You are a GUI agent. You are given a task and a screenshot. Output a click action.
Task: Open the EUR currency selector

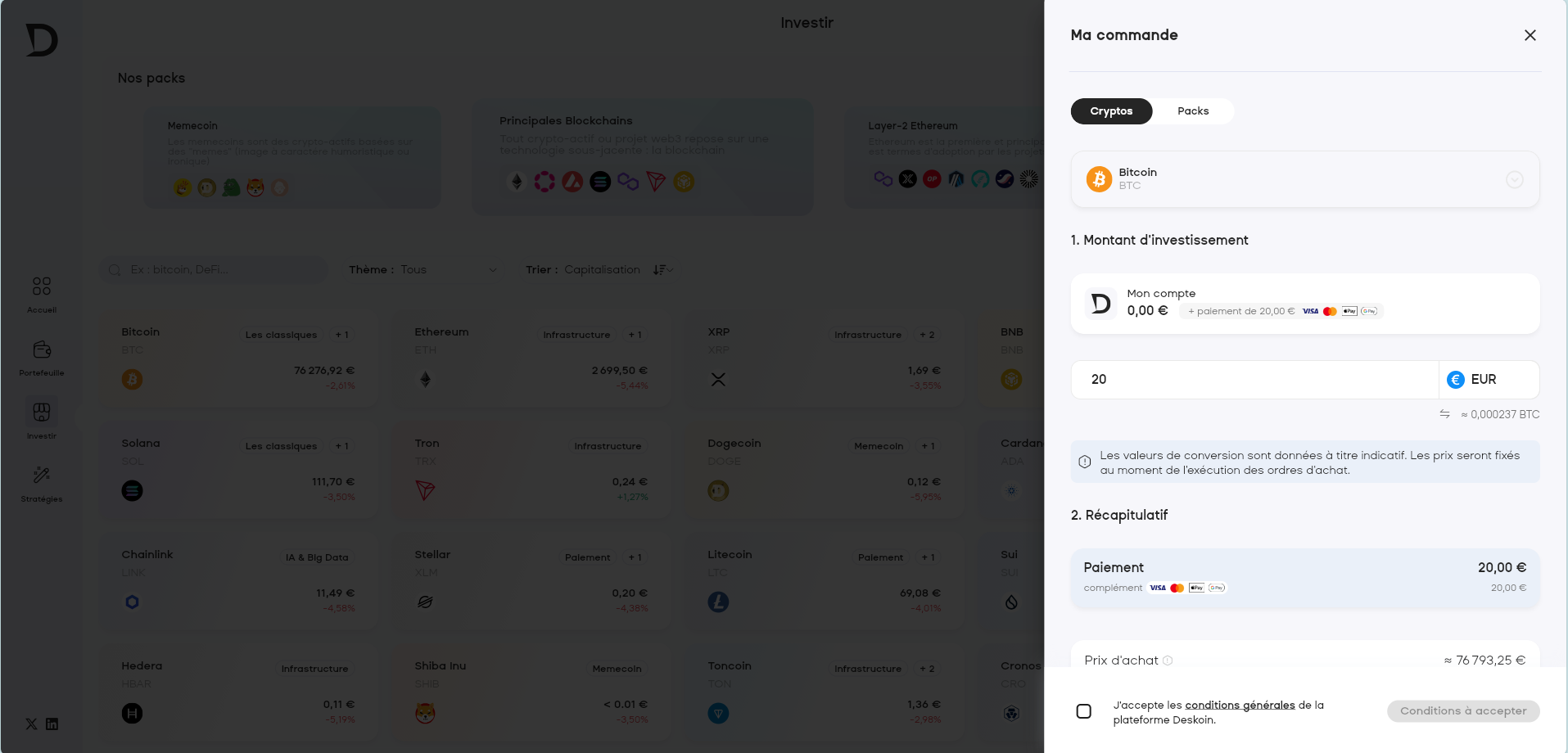click(1489, 380)
